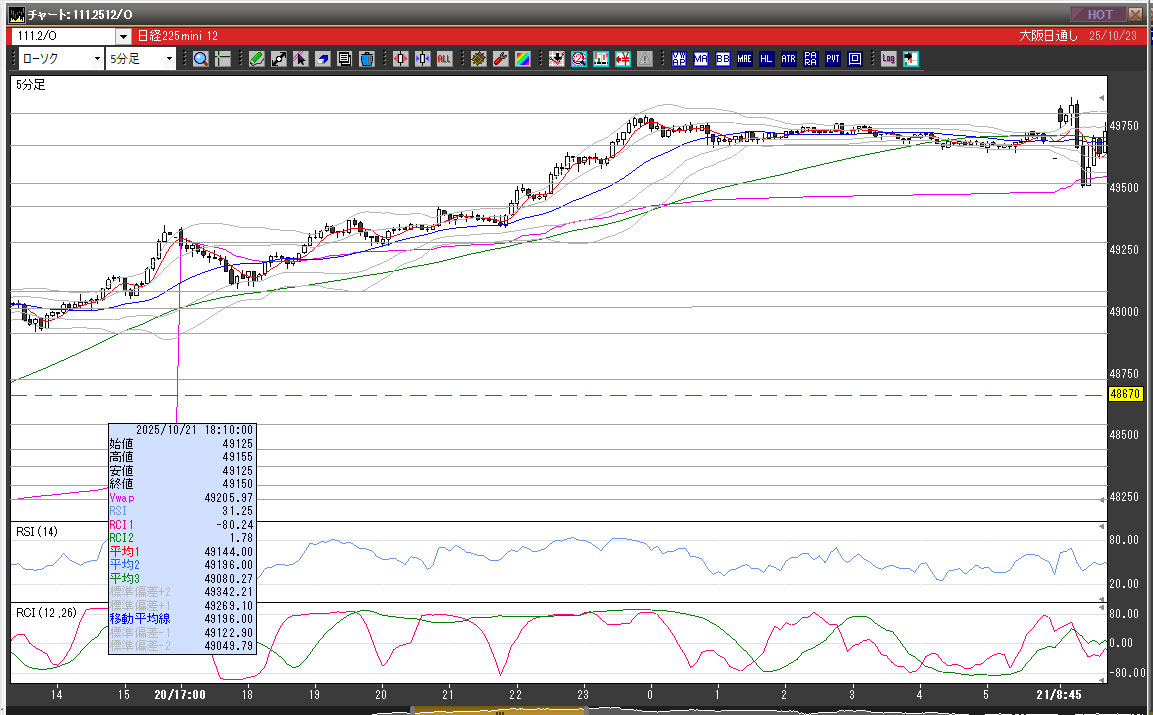Click the 48670 price label on axis
Viewport: 1153px width, 715px height.
click(x=1126, y=395)
